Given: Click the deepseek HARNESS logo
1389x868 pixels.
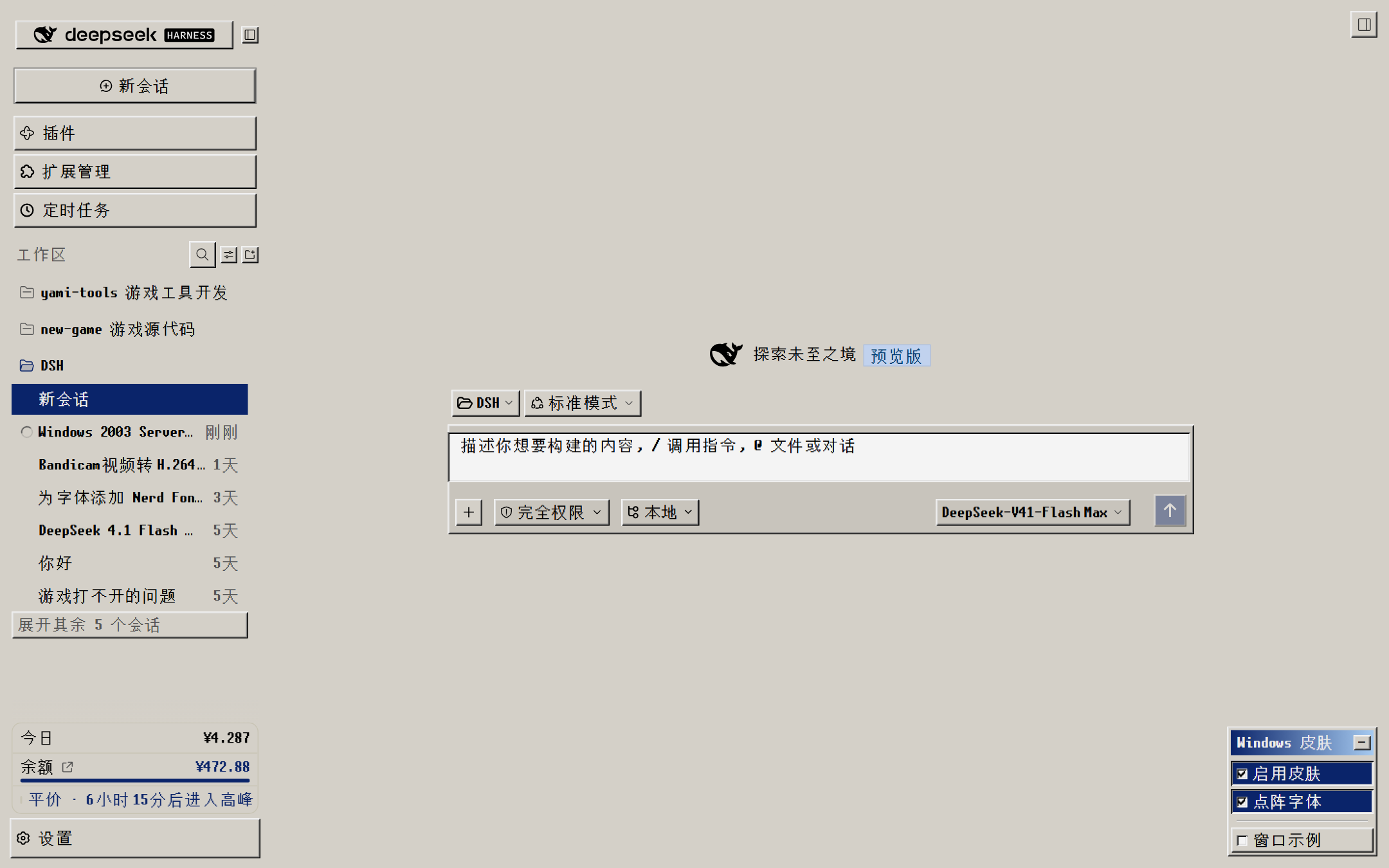Looking at the screenshot, I should tap(124, 35).
